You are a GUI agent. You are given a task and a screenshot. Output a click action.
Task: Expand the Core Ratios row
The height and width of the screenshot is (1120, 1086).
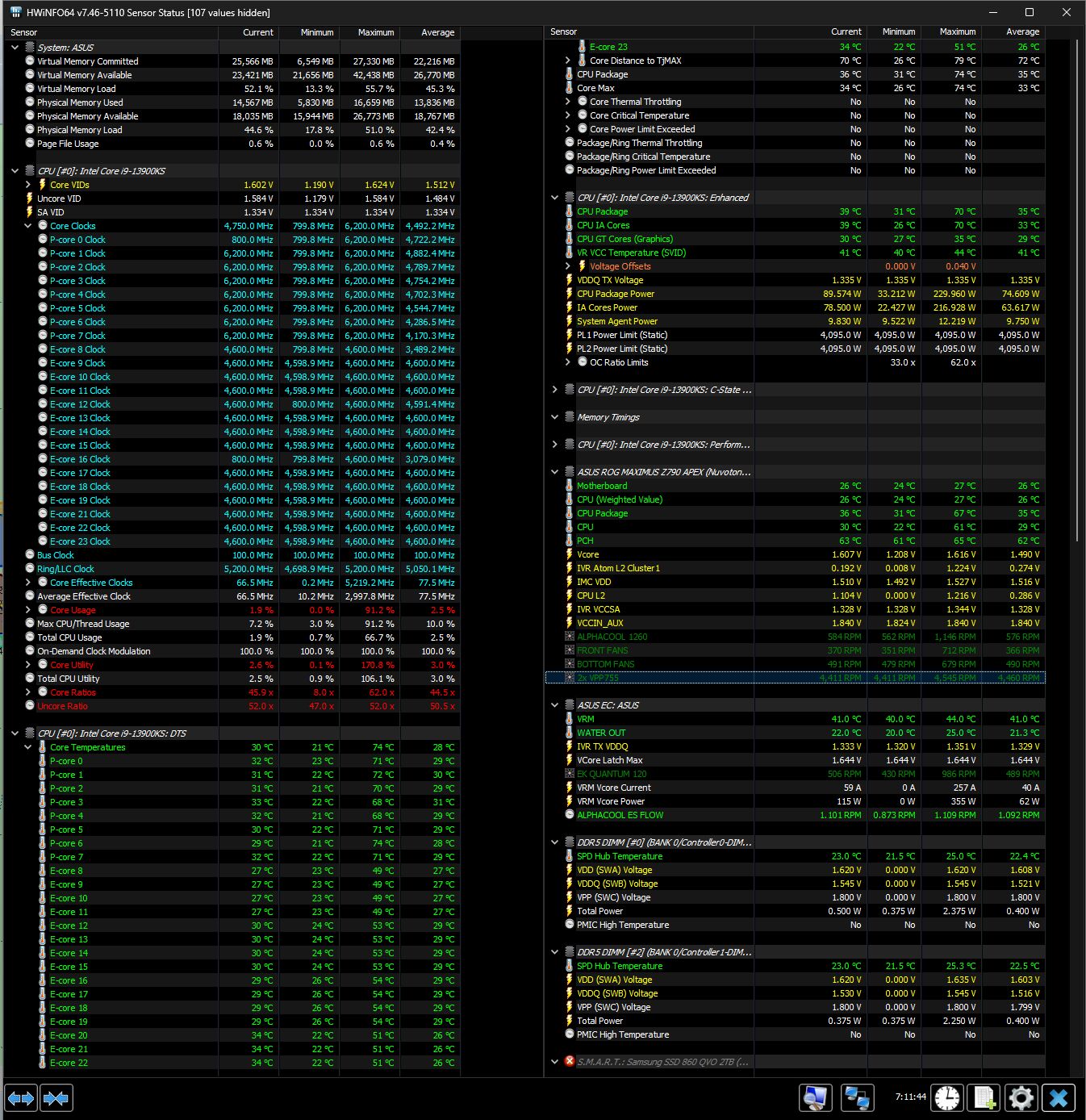[28, 692]
